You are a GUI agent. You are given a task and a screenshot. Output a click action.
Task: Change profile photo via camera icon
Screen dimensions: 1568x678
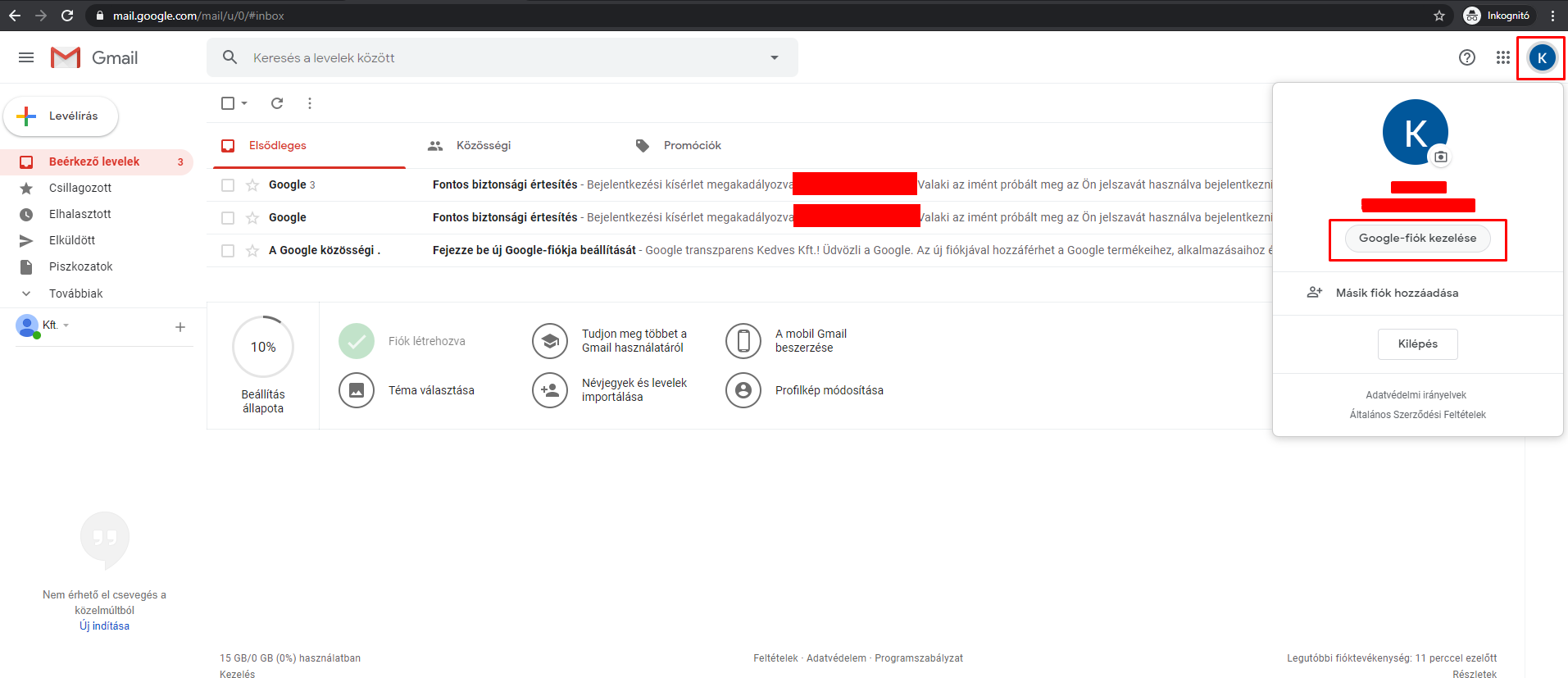tap(1440, 157)
